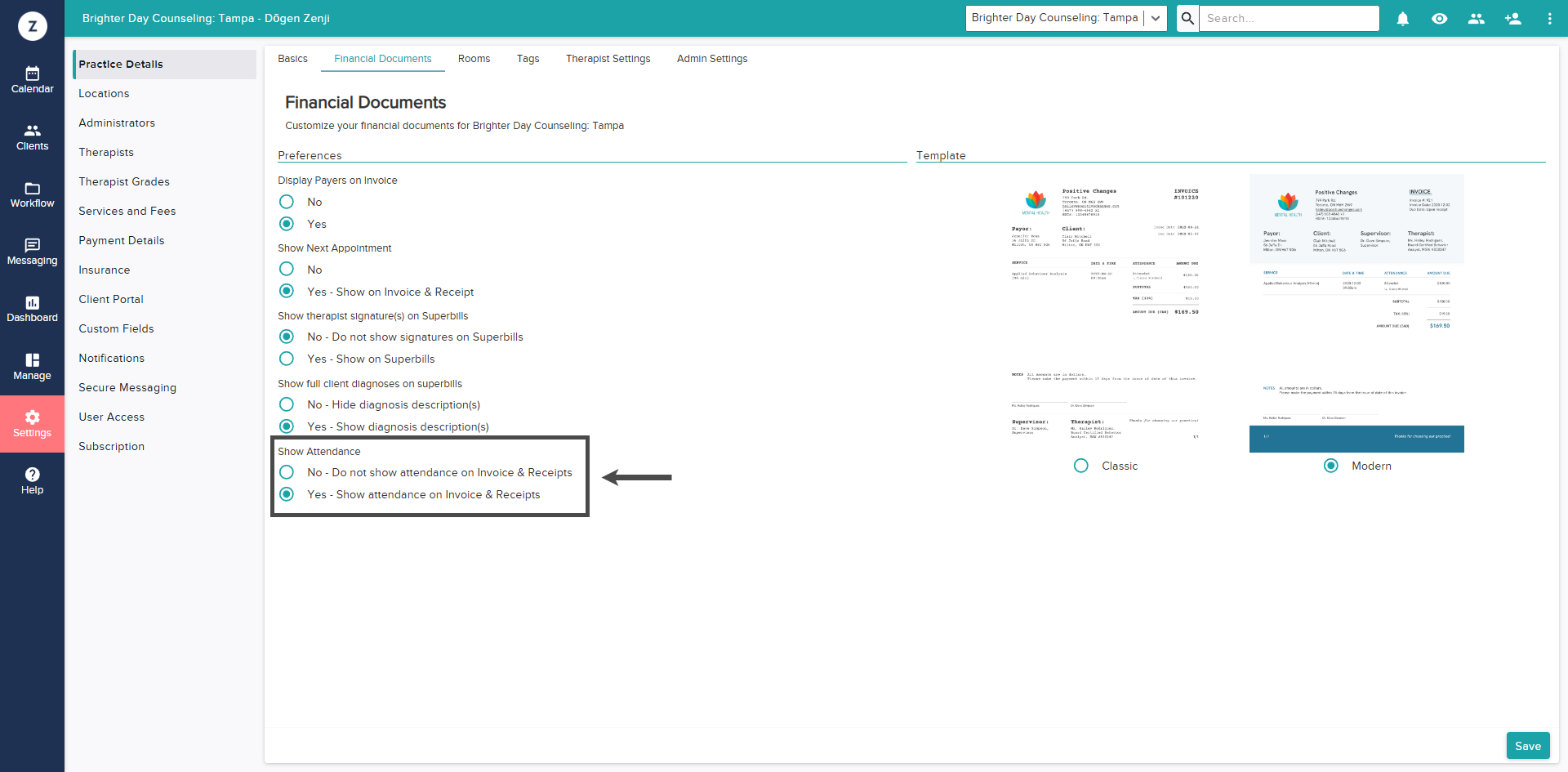
Task: Click the group people icon in header
Action: point(1477,18)
